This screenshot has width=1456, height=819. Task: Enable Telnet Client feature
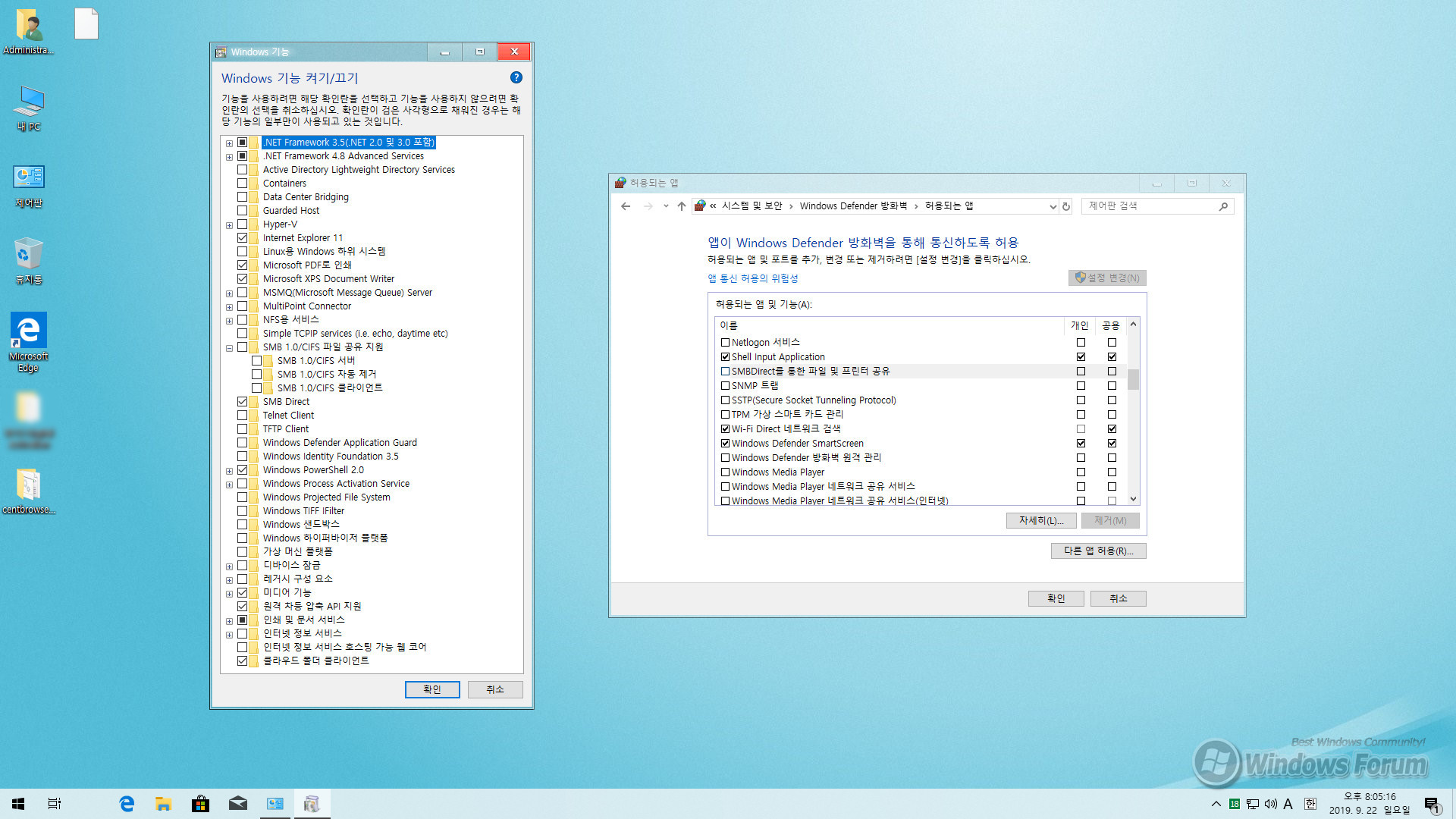tap(243, 416)
